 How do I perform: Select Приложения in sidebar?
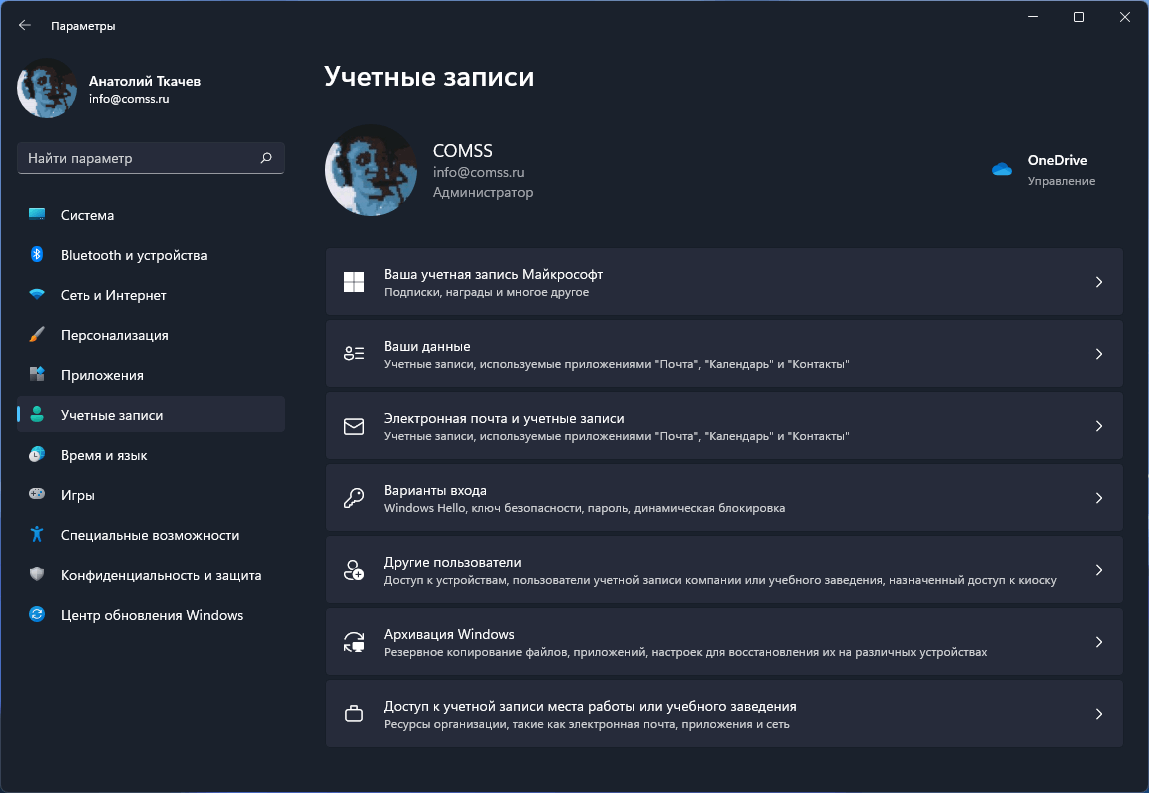(x=151, y=375)
